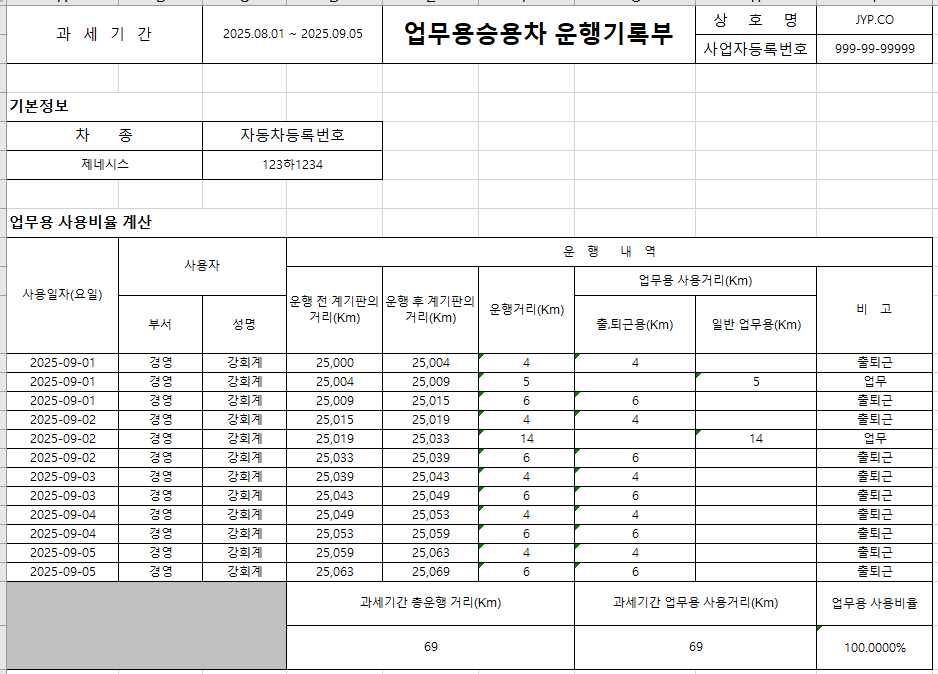This screenshot has height=674, width=938.
Task: Select the odometer cell showing 25,000
Action: 334,363
